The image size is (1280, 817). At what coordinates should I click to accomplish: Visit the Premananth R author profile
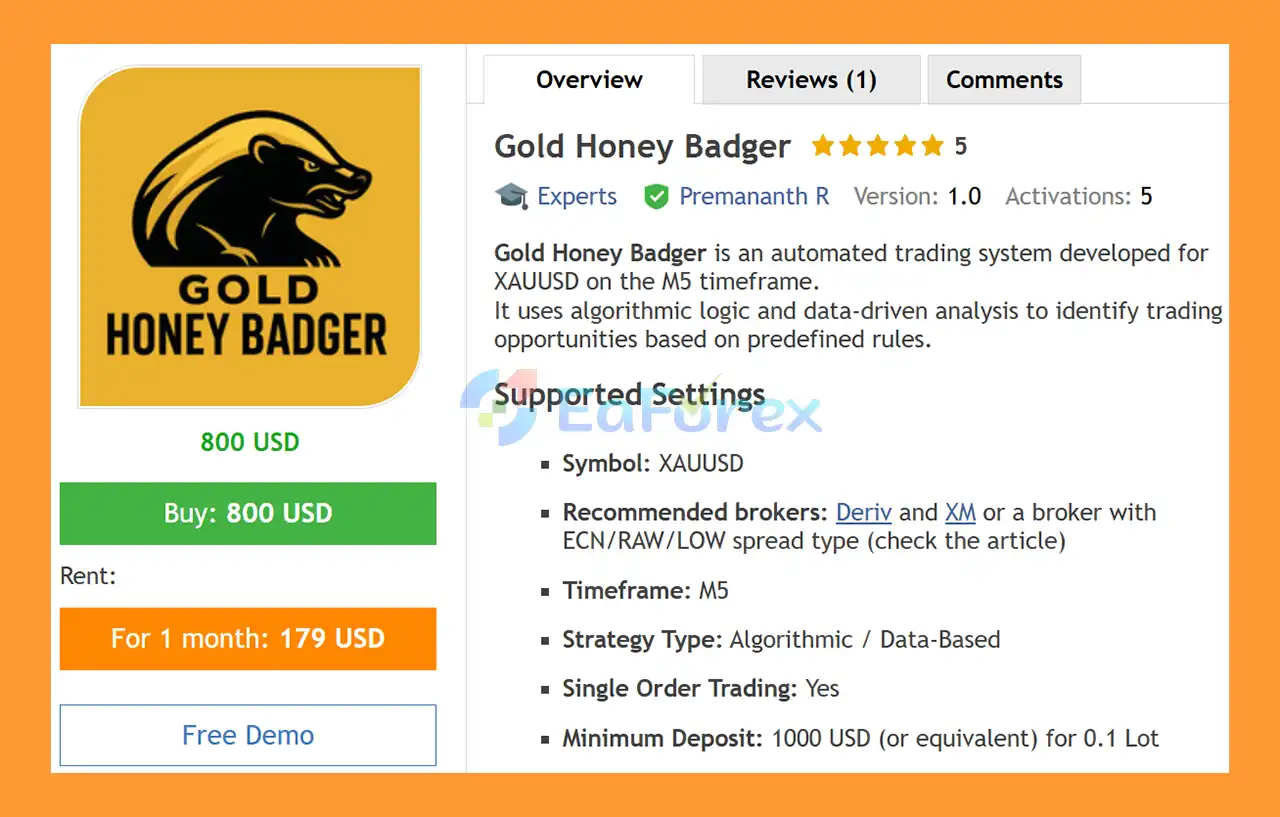(754, 196)
